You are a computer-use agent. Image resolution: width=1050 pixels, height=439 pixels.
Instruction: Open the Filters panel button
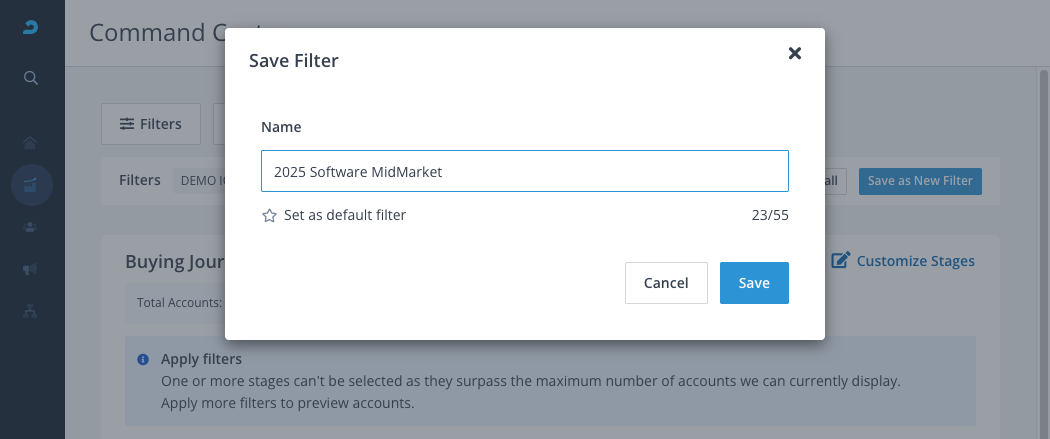(x=151, y=124)
